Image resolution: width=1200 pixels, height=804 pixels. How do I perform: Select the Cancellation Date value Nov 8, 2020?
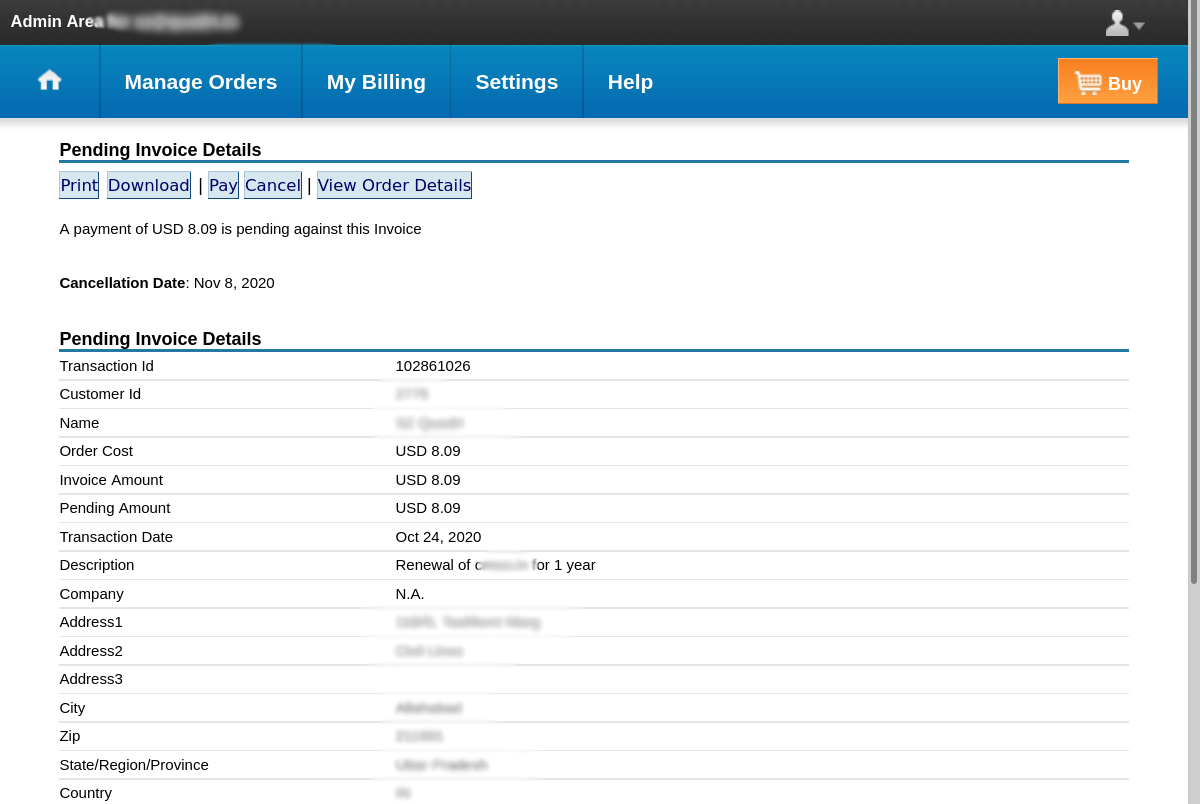tap(233, 283)
